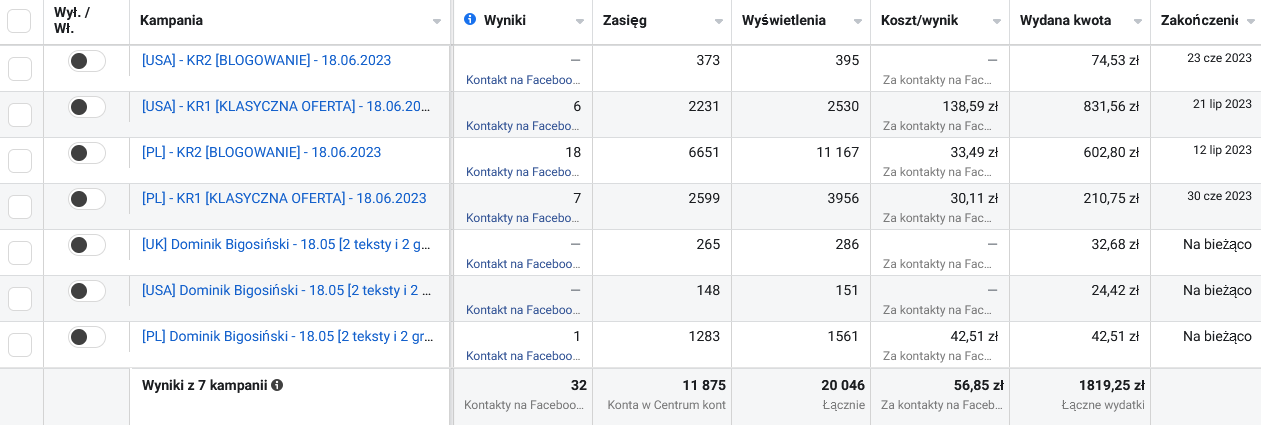Image resolution: width=1261 pixels, height=425 pixels.
Task: Toggle the PL KR1 KLASYCZNA OFERTA campaign switch
Action: pyautogui.click(x=86, y=199)
